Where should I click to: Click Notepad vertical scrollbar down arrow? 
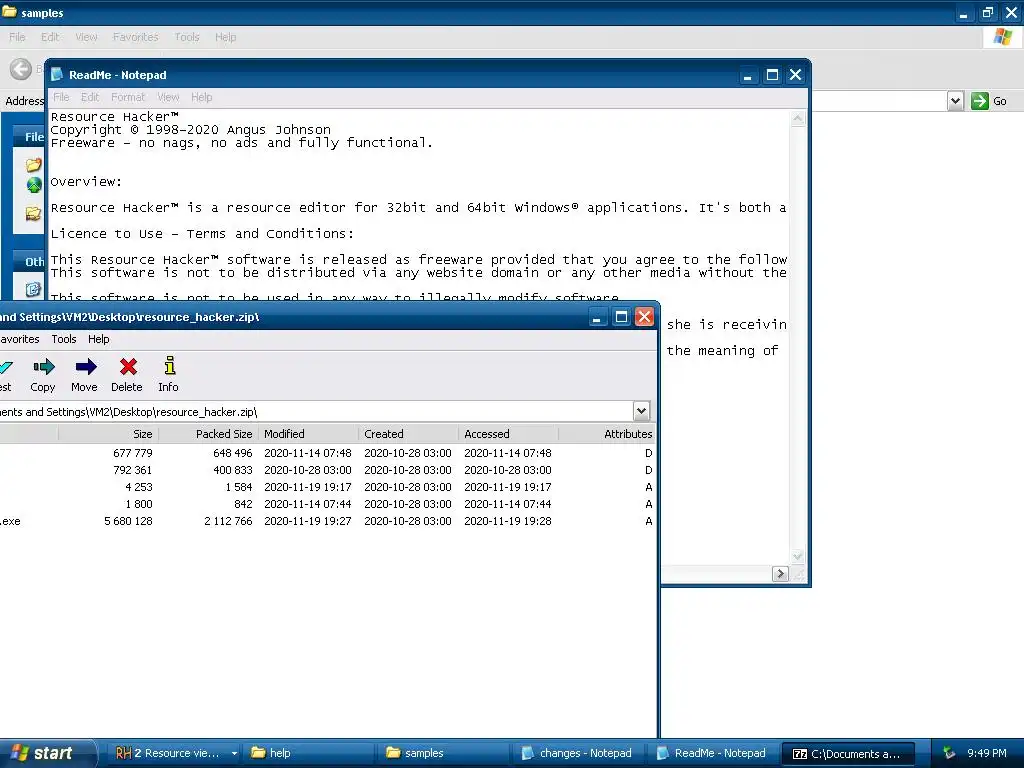797,556
